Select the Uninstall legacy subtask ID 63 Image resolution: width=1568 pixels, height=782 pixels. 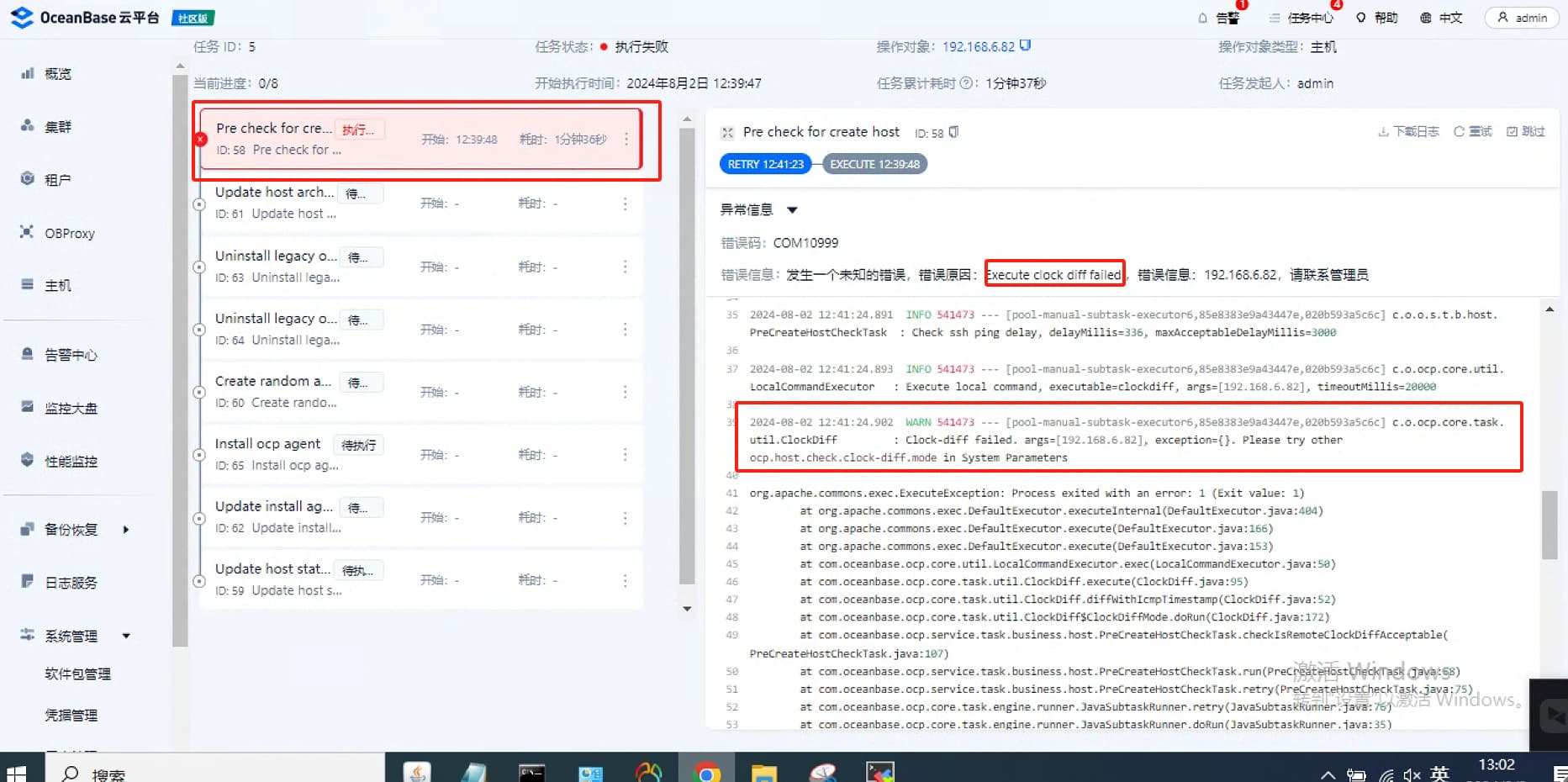coord(420,266)
